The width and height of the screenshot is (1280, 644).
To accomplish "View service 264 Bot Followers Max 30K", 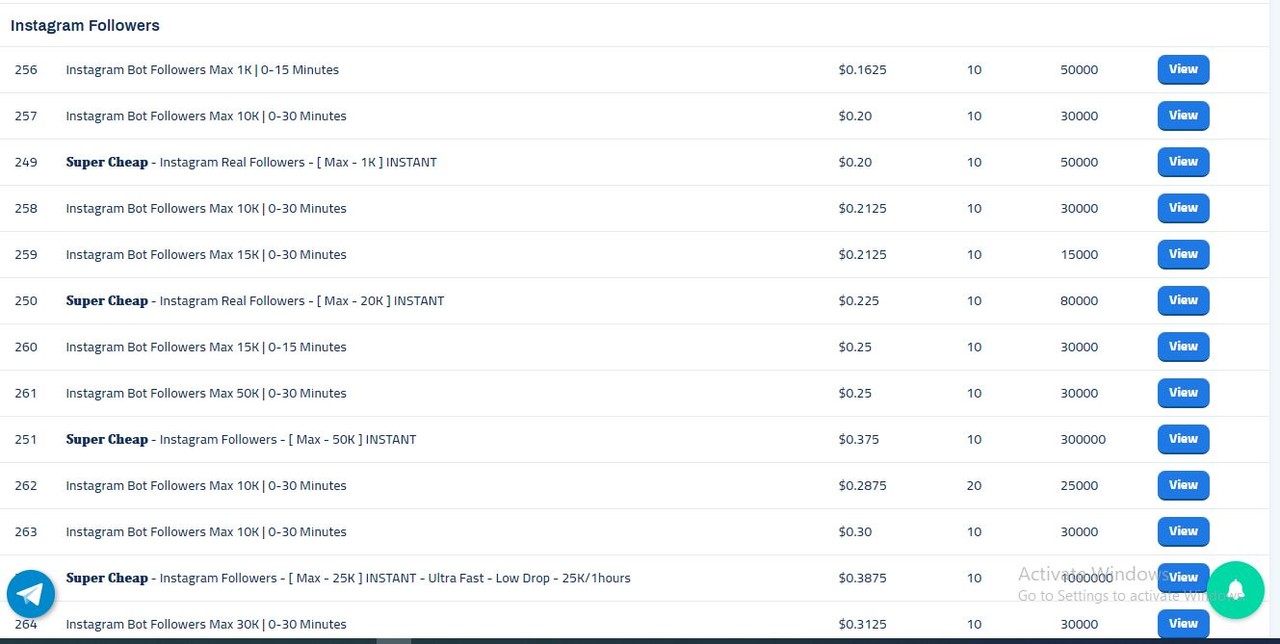I will 1183,624.
